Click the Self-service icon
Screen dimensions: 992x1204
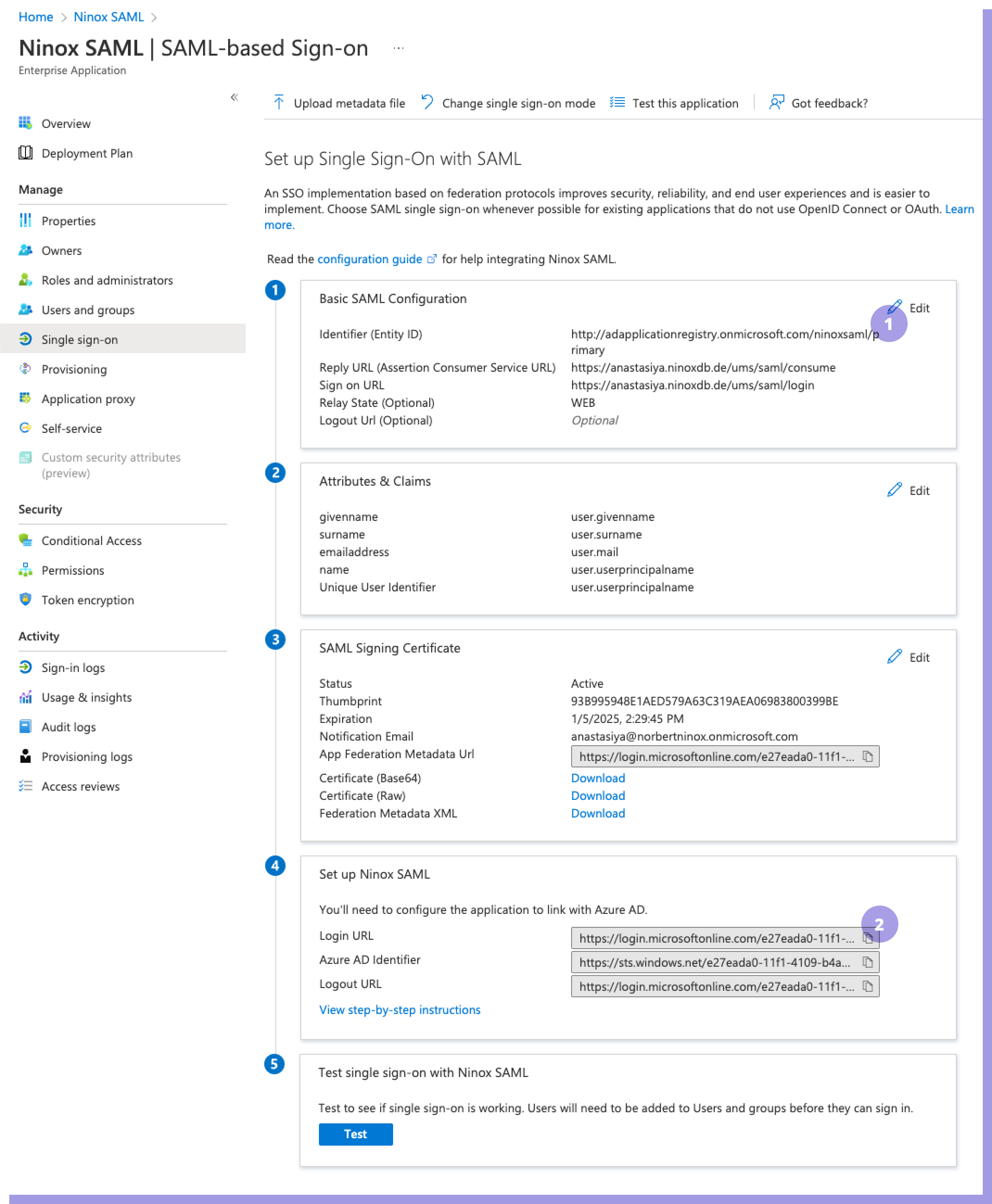(x=25, y=428)
